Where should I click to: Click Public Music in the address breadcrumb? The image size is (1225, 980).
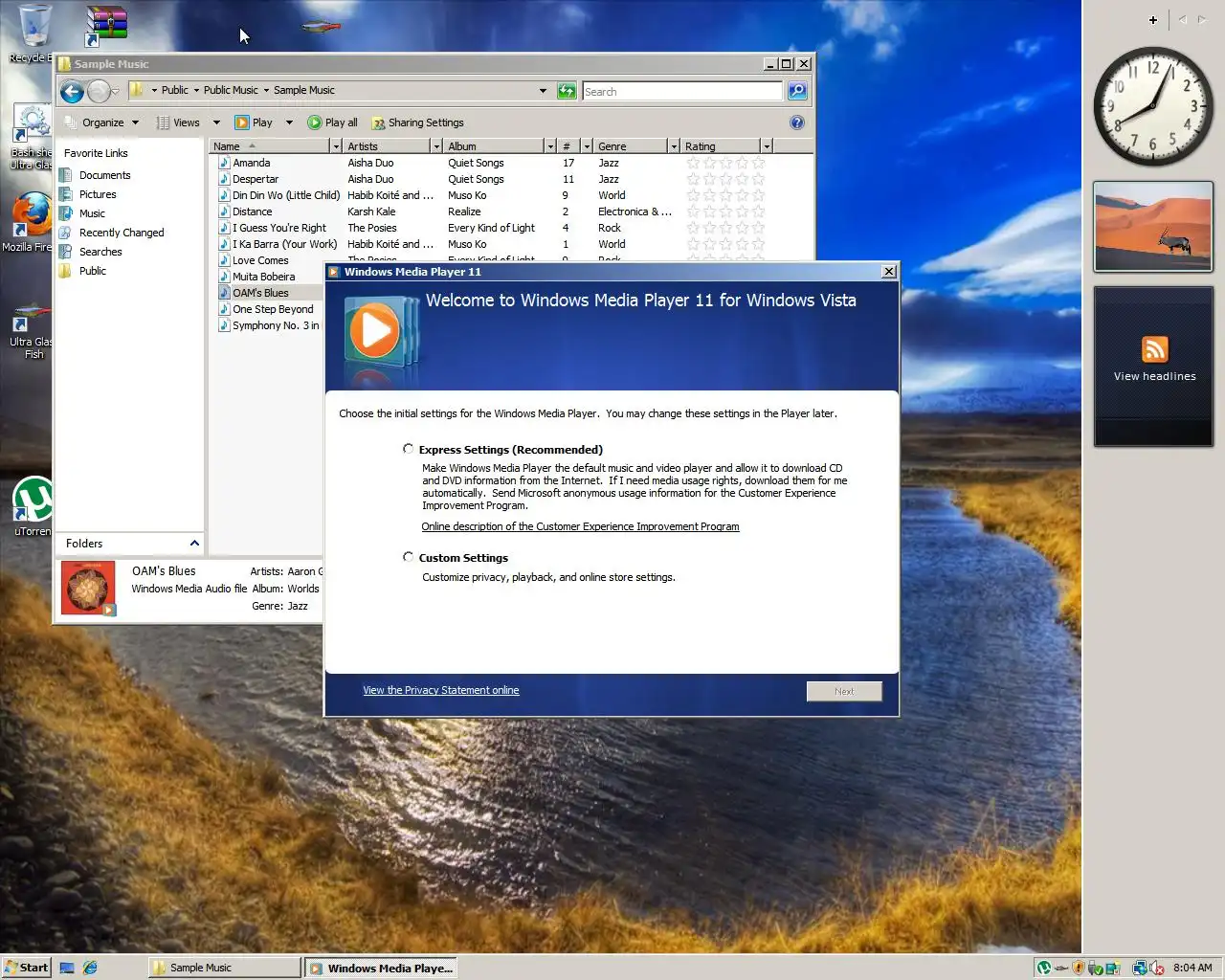[231, 90]
